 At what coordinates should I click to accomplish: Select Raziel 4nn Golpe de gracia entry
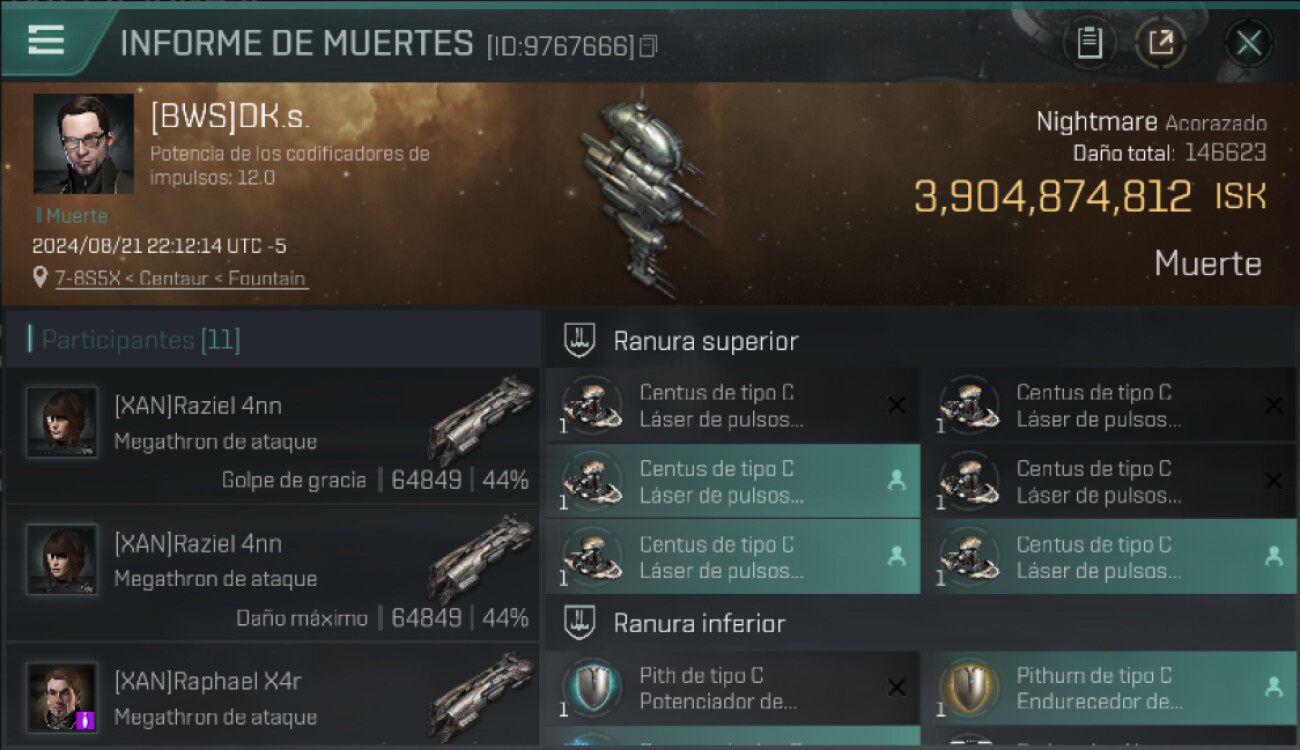[272, 436]
